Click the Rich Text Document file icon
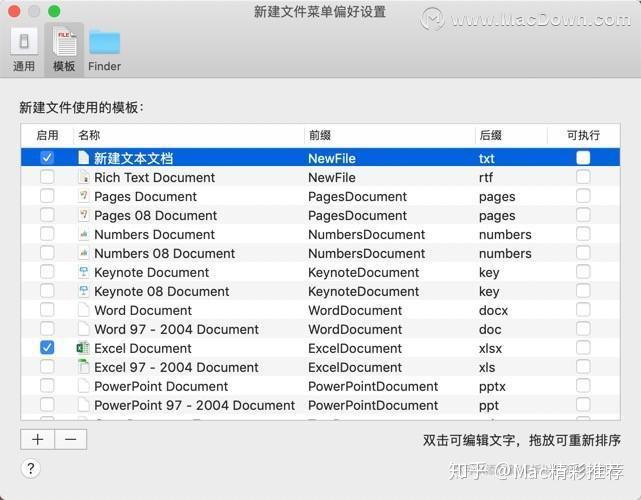The image size is (641, 500). (x=83, y=177)
